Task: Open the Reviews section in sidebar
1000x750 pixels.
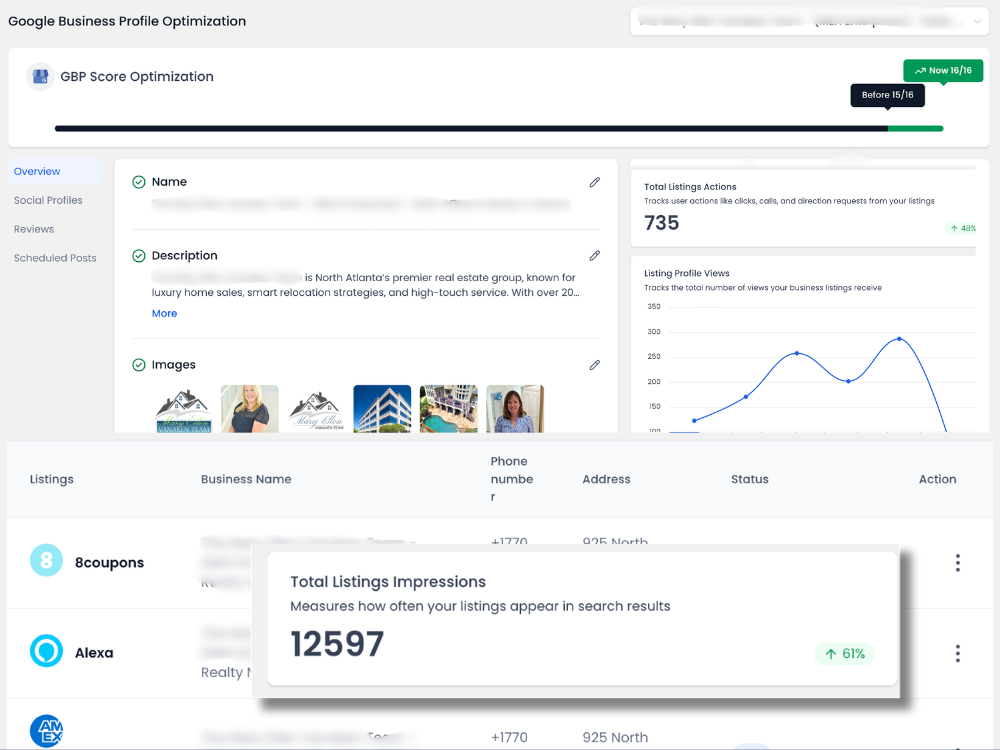Action: (35, 229)
